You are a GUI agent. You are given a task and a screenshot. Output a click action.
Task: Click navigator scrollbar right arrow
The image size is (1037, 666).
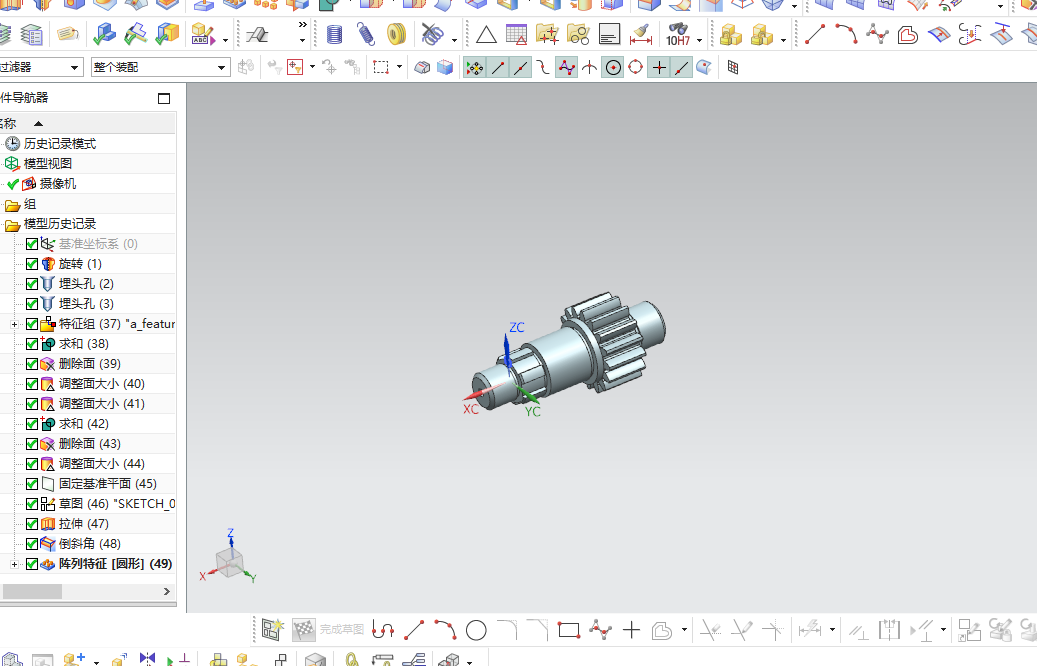pyautogui.click(x=167, y=591)
